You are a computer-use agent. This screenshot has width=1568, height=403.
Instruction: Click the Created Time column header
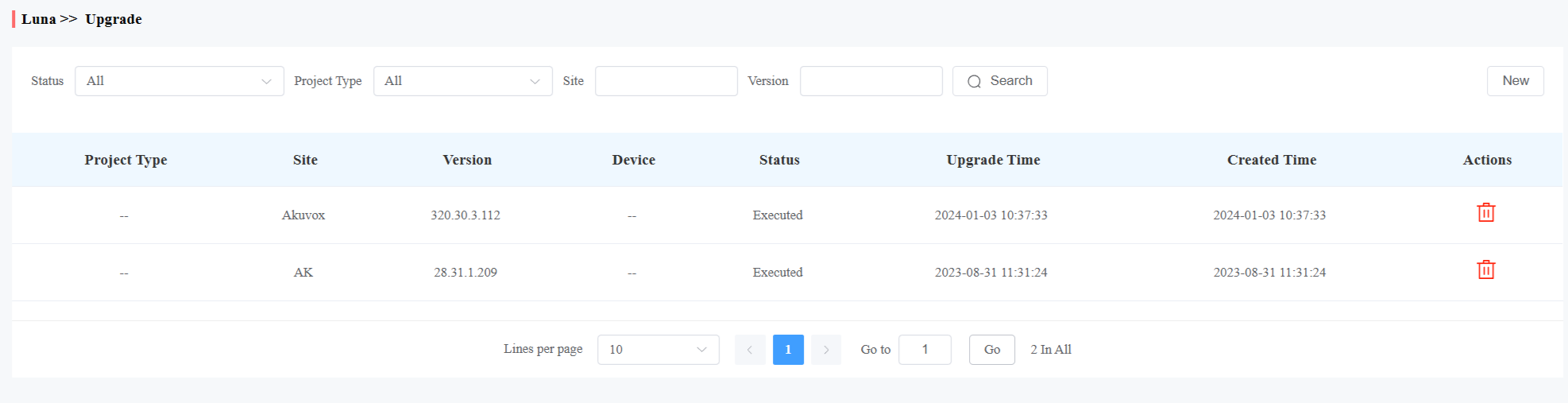click(x=1271, y=160)
